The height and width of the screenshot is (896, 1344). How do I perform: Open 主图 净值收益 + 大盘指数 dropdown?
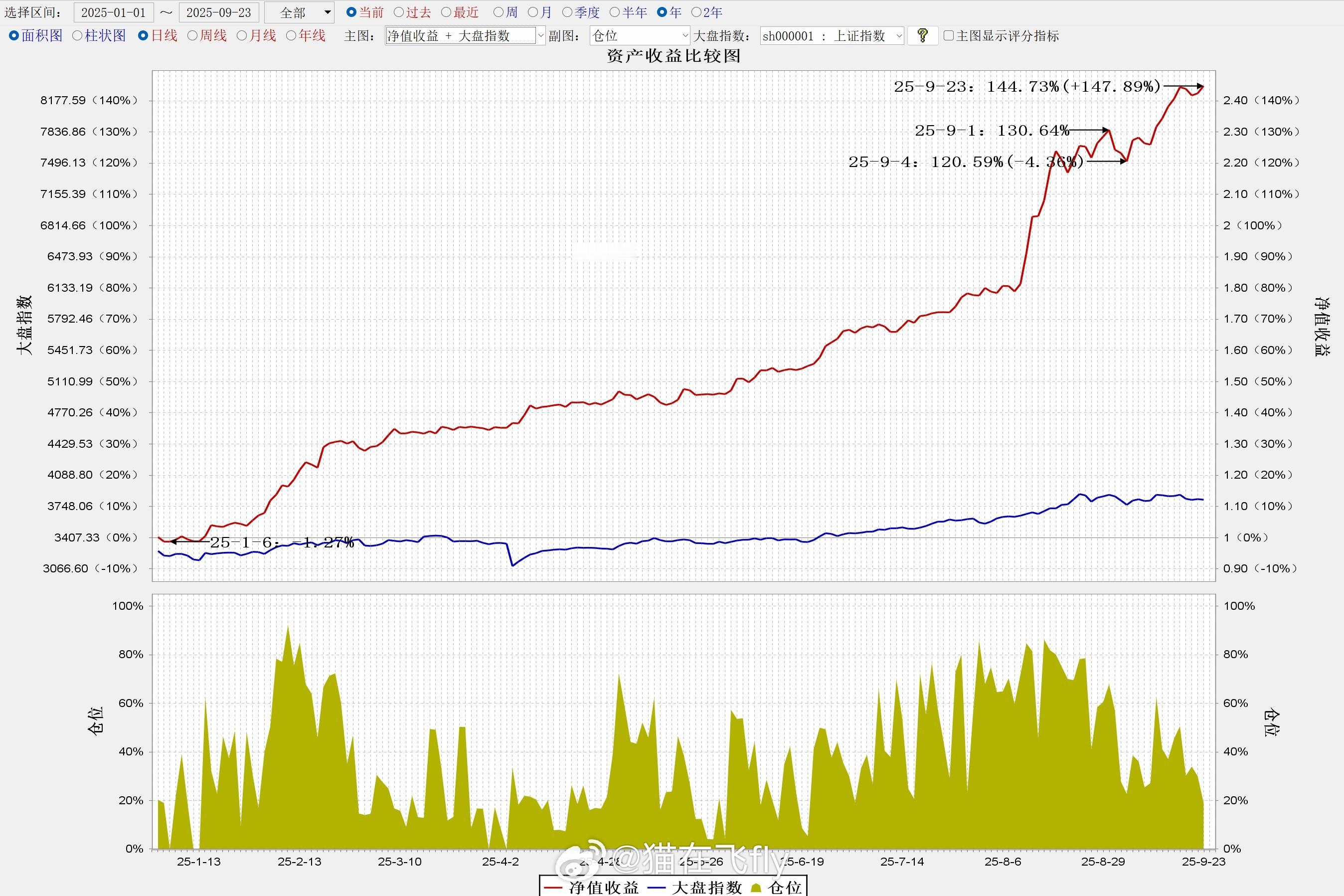point(466,36)
